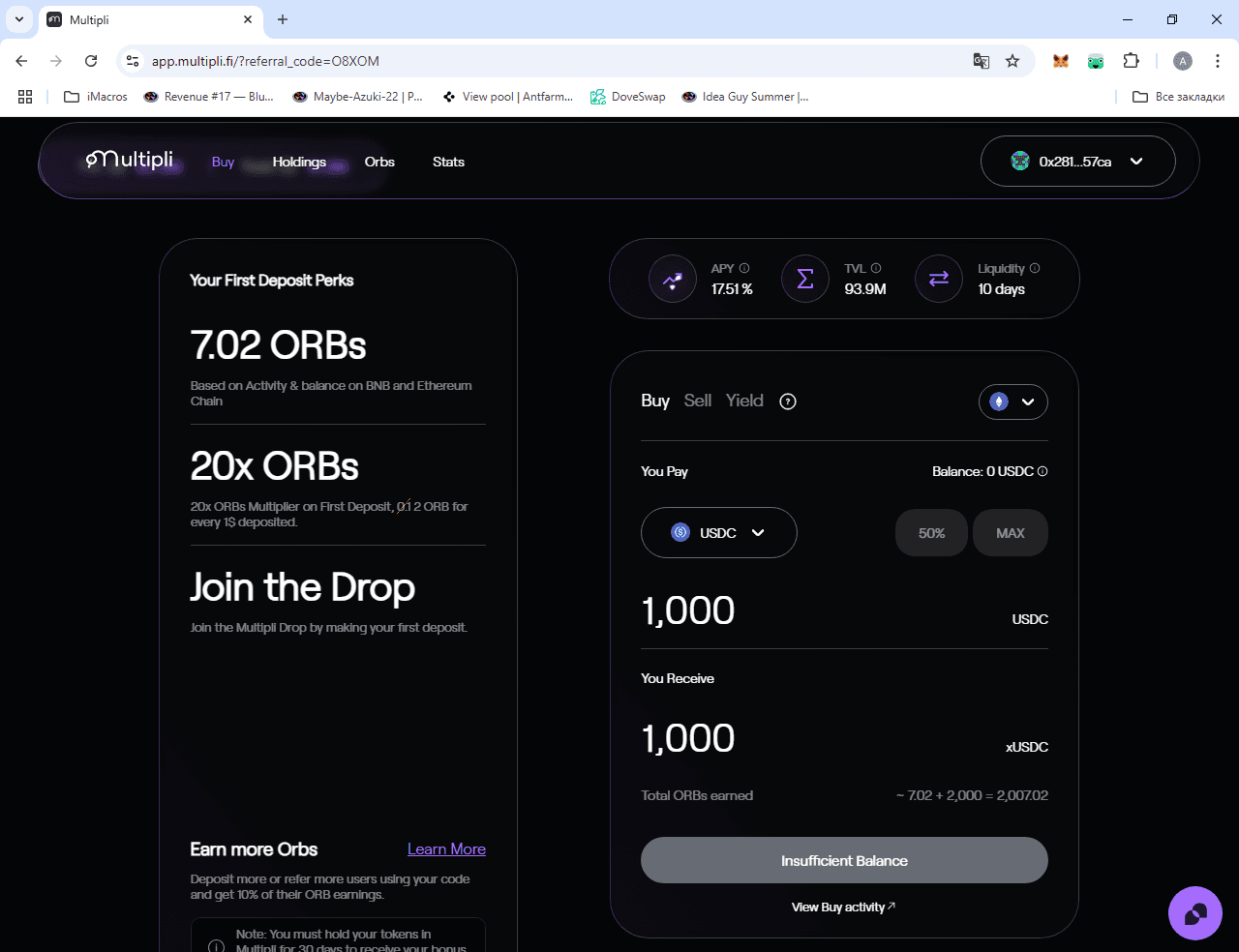
Task: Go to the Orbs page
Action: point(379,162)
